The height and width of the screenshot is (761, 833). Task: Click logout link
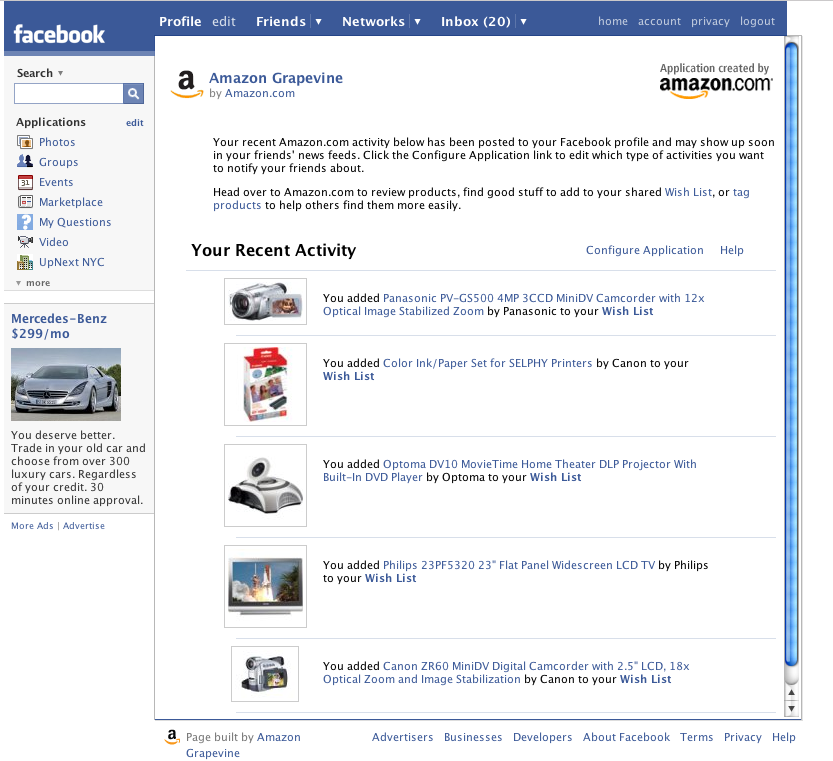757,21
